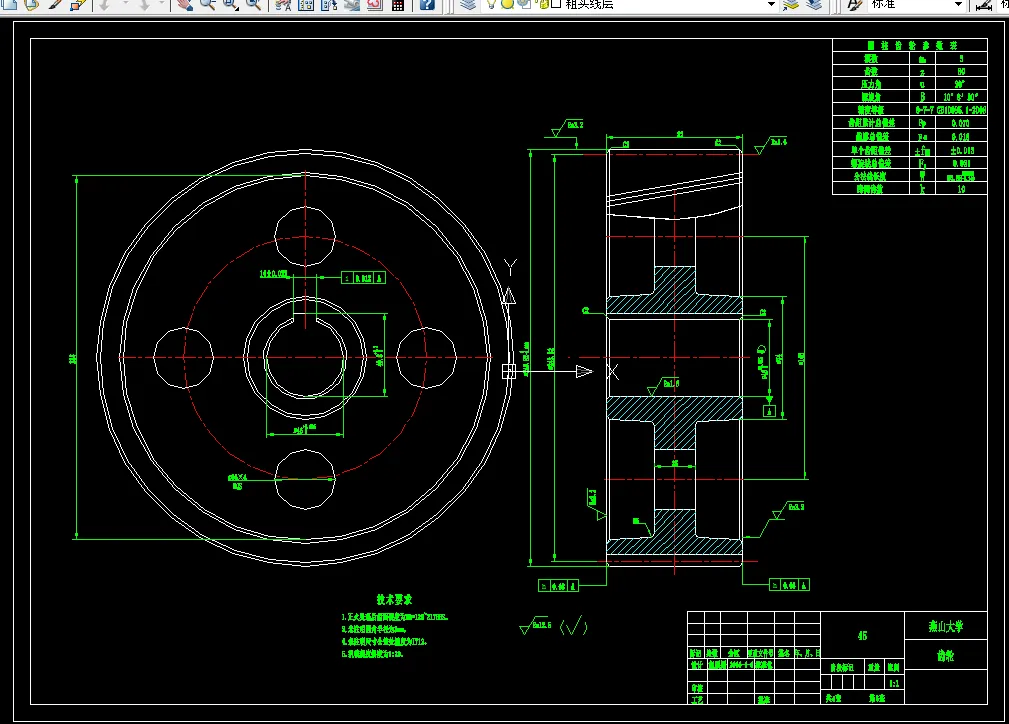Open Help with the question mark icon

427,4
